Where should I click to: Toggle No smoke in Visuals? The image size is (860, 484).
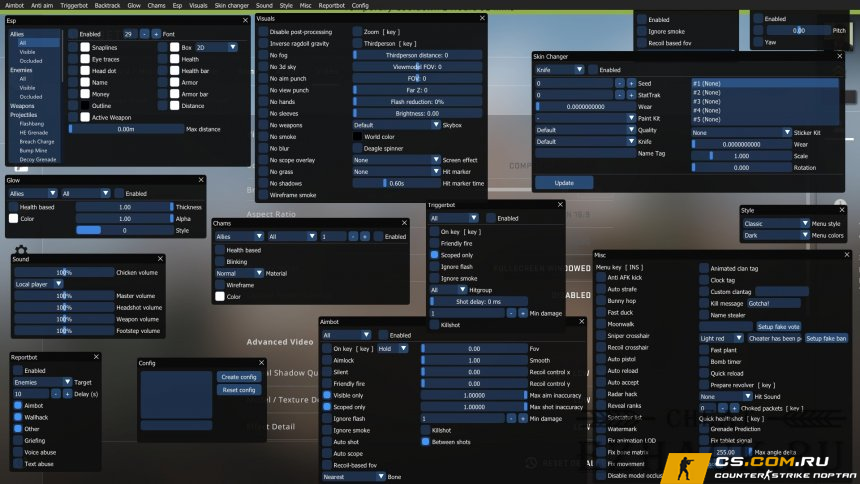point(263,137)
